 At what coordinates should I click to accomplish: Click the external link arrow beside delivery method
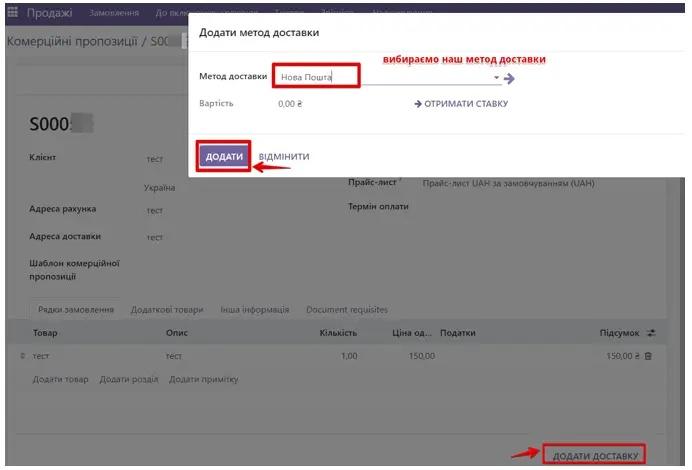pos(509,78)
